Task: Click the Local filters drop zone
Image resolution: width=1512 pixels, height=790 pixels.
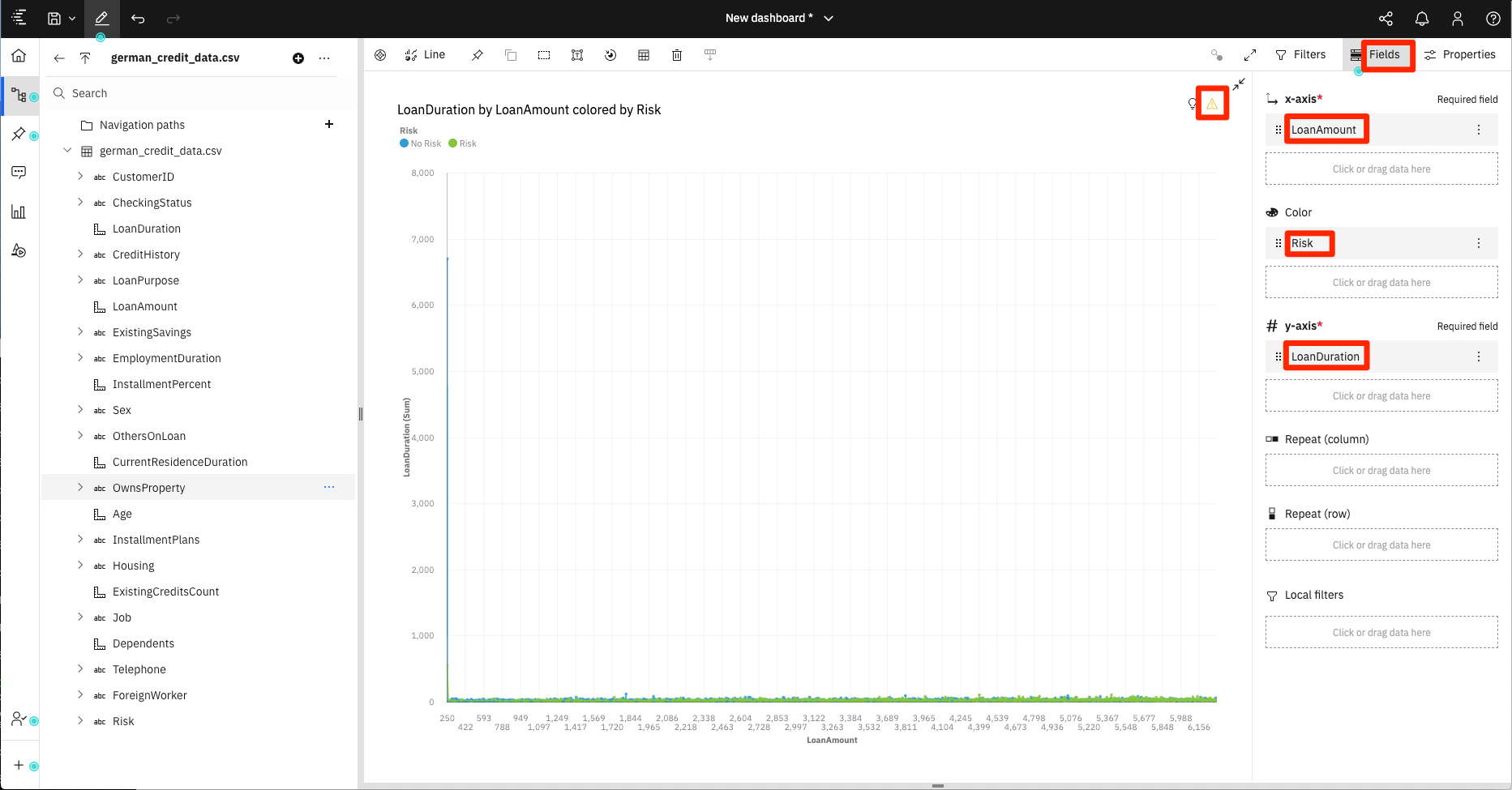Action: [x=1381, y=632]
